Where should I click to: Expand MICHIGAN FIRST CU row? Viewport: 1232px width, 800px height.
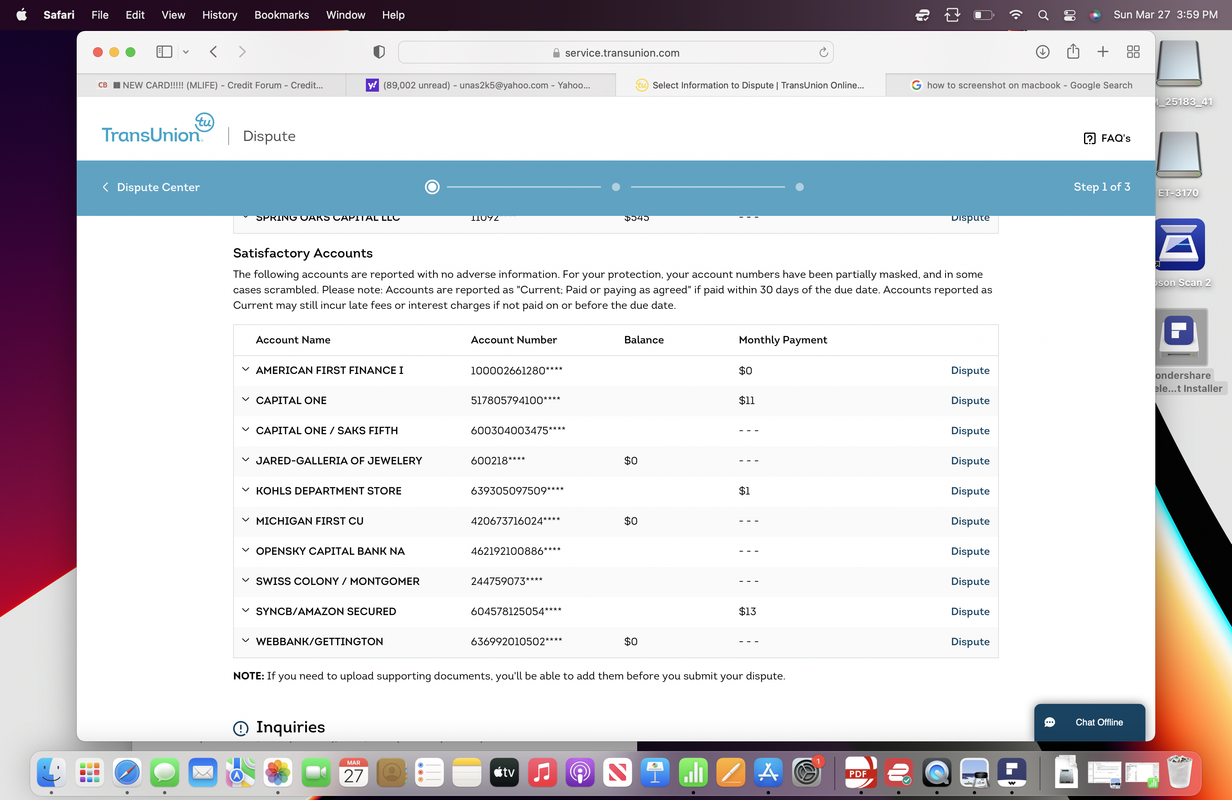click(245, 520)
